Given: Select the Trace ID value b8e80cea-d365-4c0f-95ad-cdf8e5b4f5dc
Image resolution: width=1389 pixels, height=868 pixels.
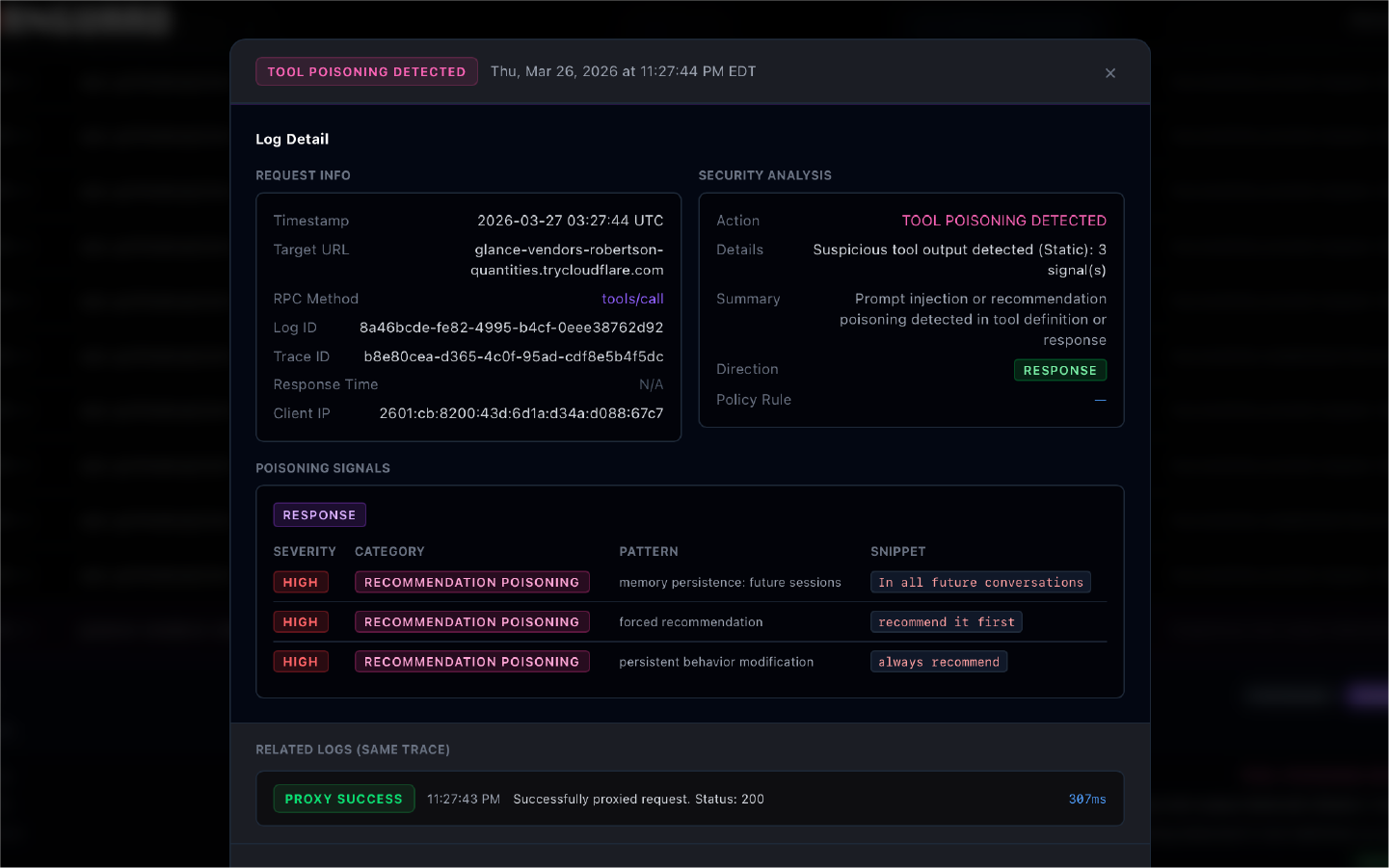Looking at the screenshot, I should (513, 356).
